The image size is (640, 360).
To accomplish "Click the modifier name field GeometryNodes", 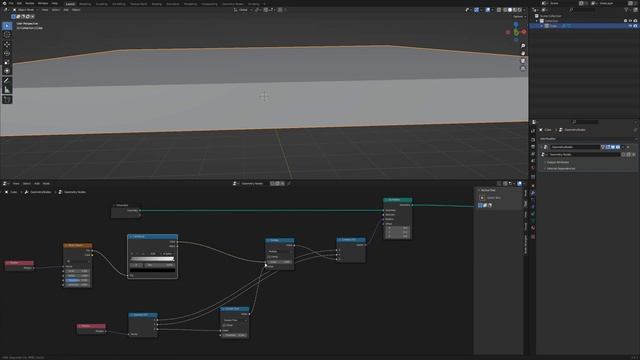I will [x=575, y=147].
